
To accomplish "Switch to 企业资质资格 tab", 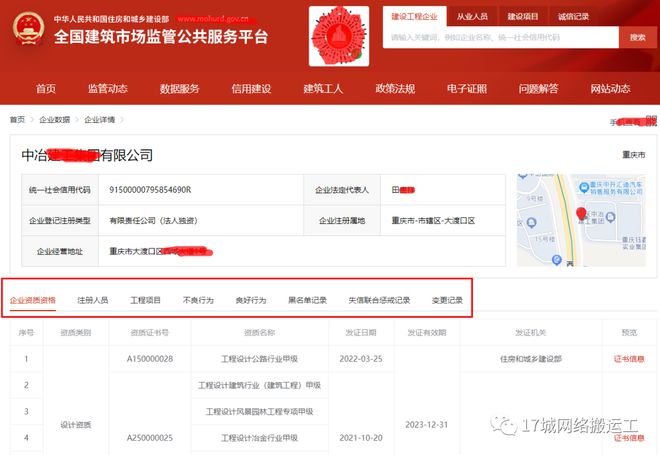I will [x=33, y=300].
